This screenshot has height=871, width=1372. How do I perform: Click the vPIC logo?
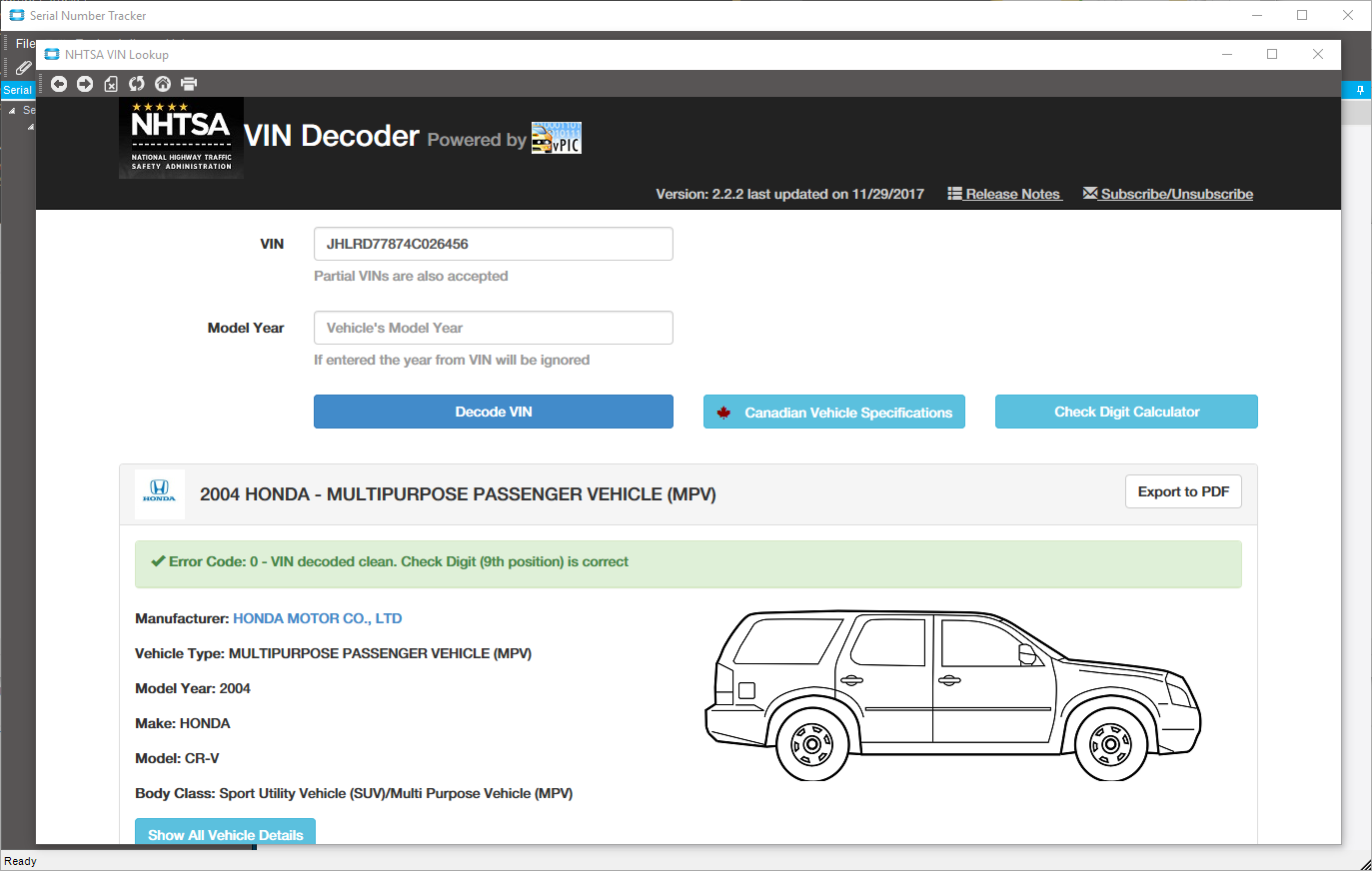[x=557, y=138]
